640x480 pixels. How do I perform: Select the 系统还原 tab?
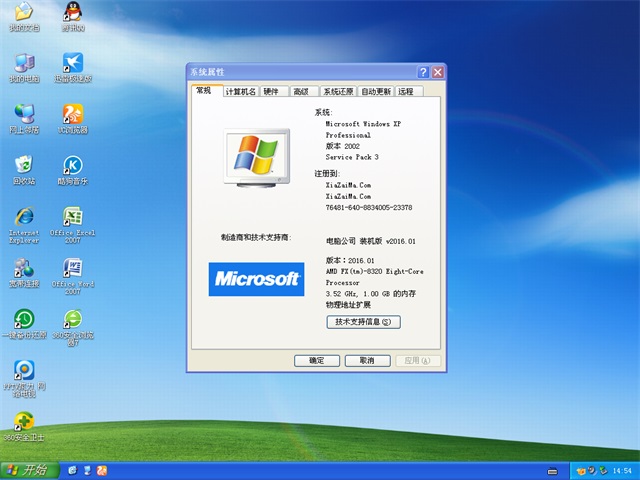[338, 91]
